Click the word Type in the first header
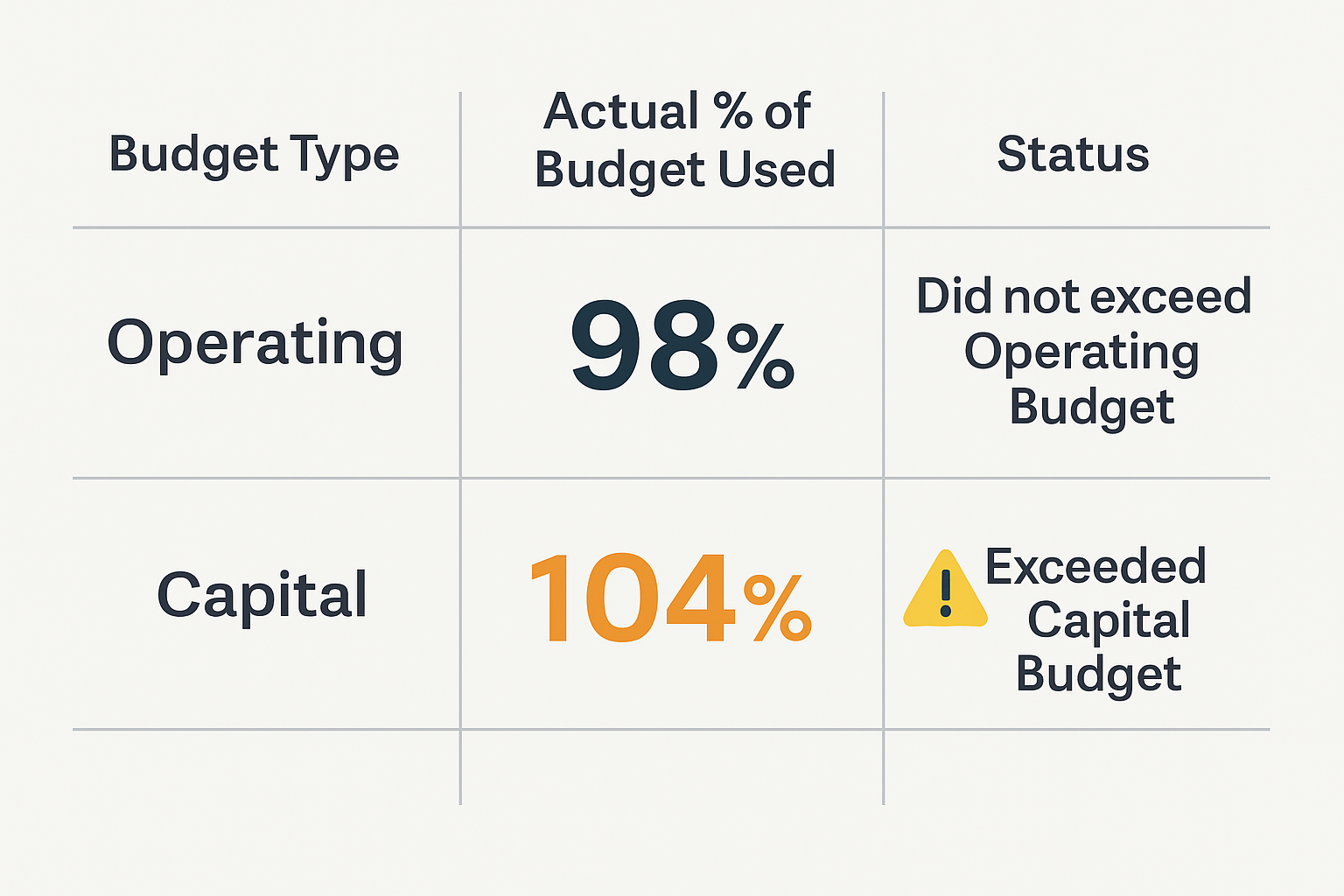The width and height of the screenshot is (1344, 896). coord(345,157)
